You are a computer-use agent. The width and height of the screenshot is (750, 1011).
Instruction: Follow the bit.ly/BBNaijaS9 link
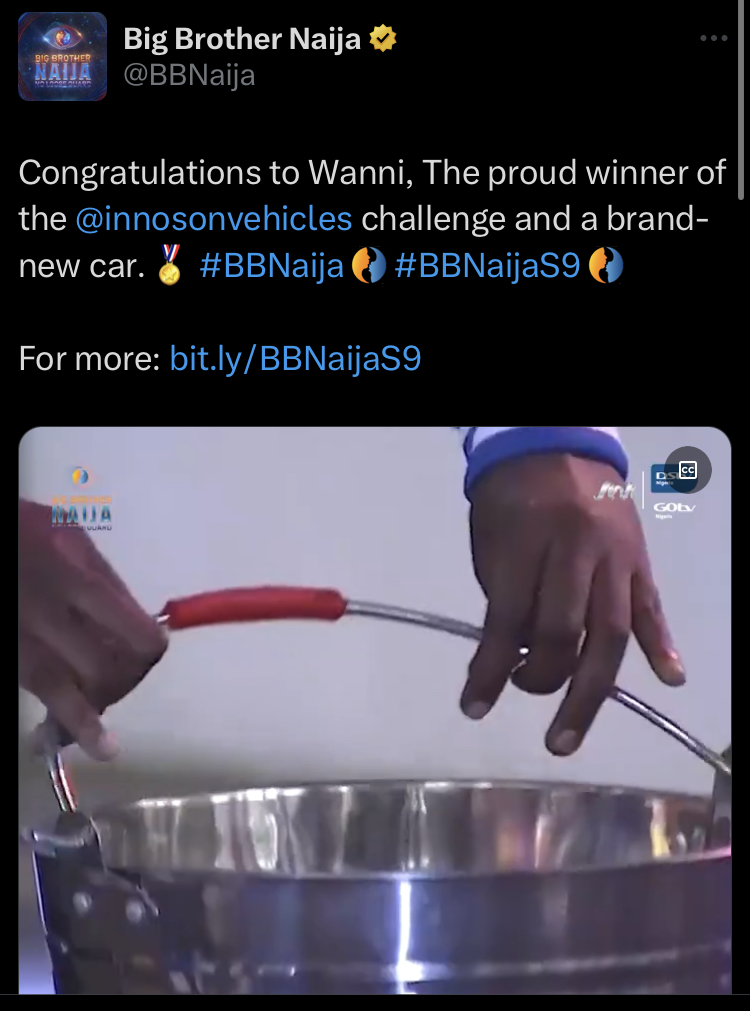coord(295,358)
